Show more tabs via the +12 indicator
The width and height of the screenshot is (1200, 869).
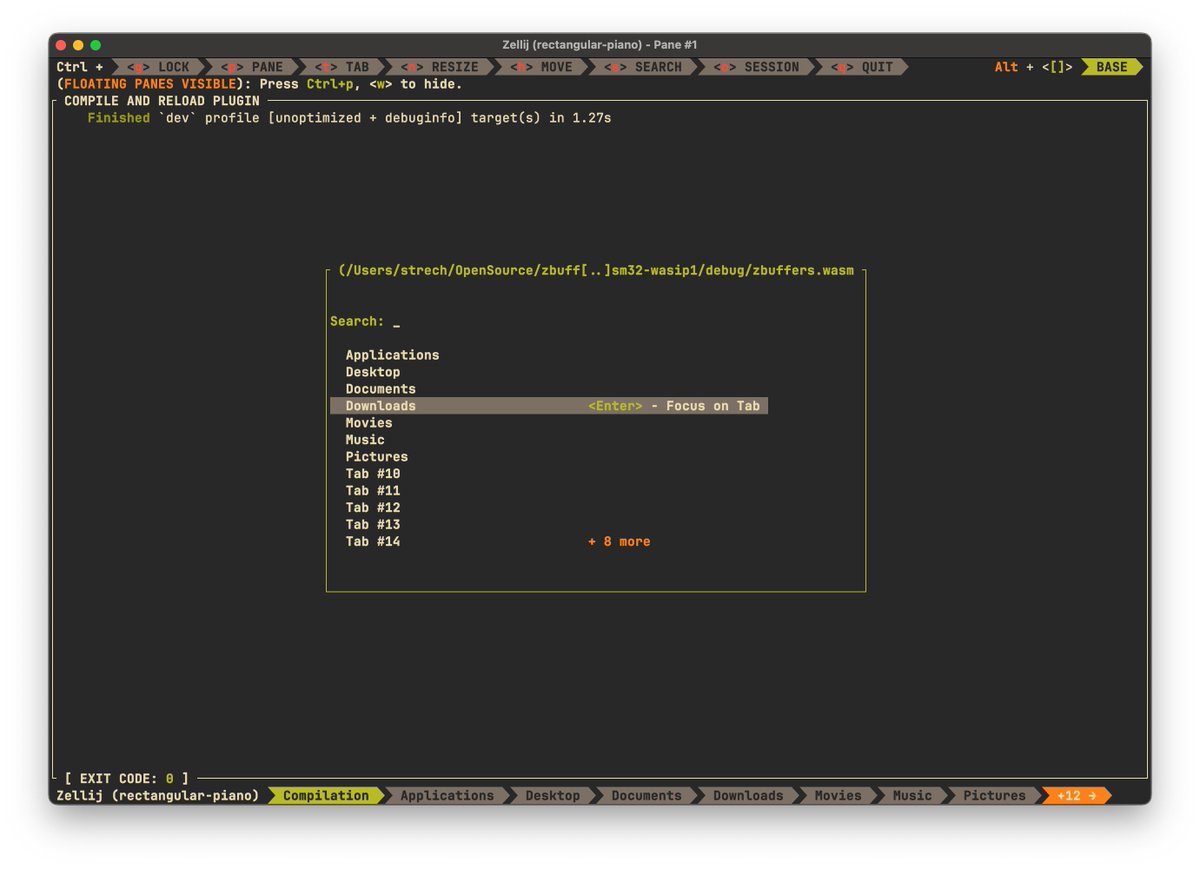point(1076,796)
